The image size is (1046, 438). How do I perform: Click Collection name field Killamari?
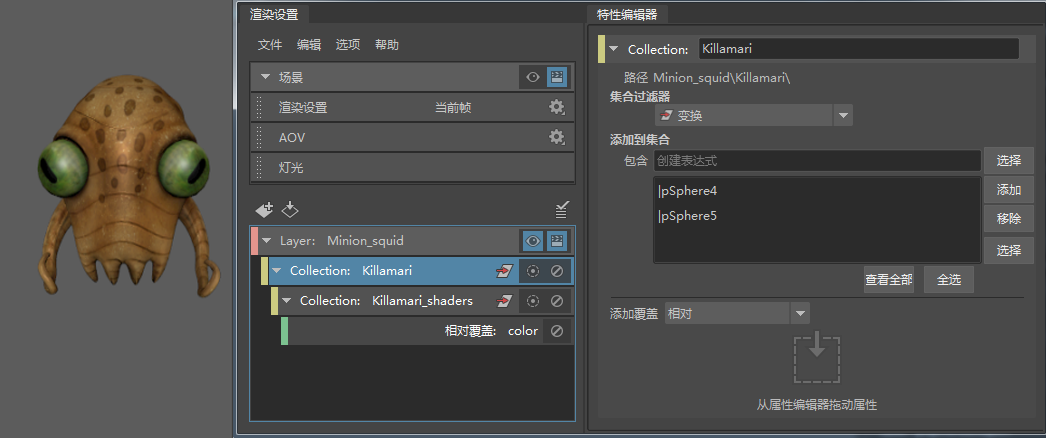coord(859,49)
